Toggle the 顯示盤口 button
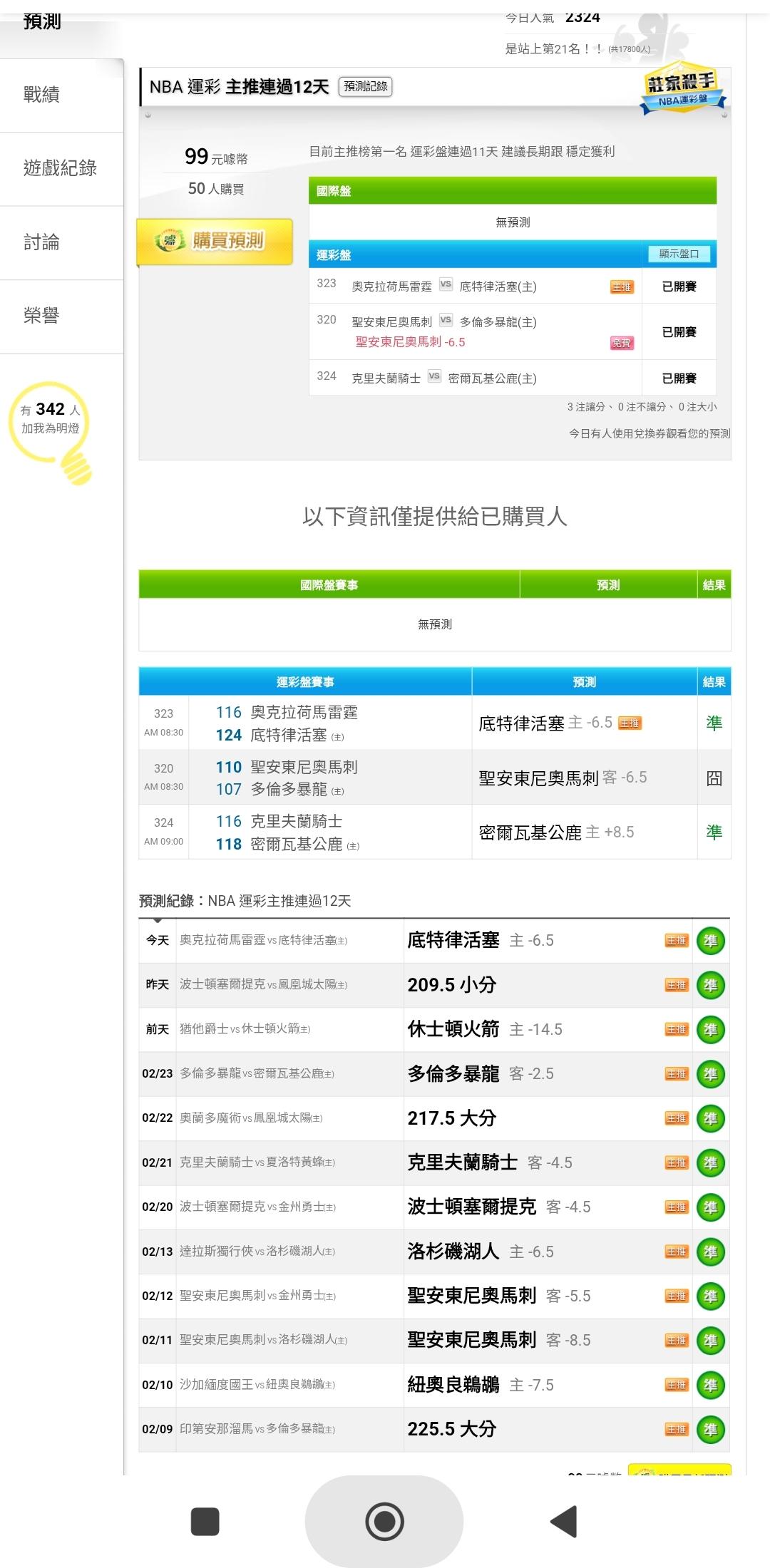Screen dimensions: 770x1568 pyautogui.click(x=679, y=254)
